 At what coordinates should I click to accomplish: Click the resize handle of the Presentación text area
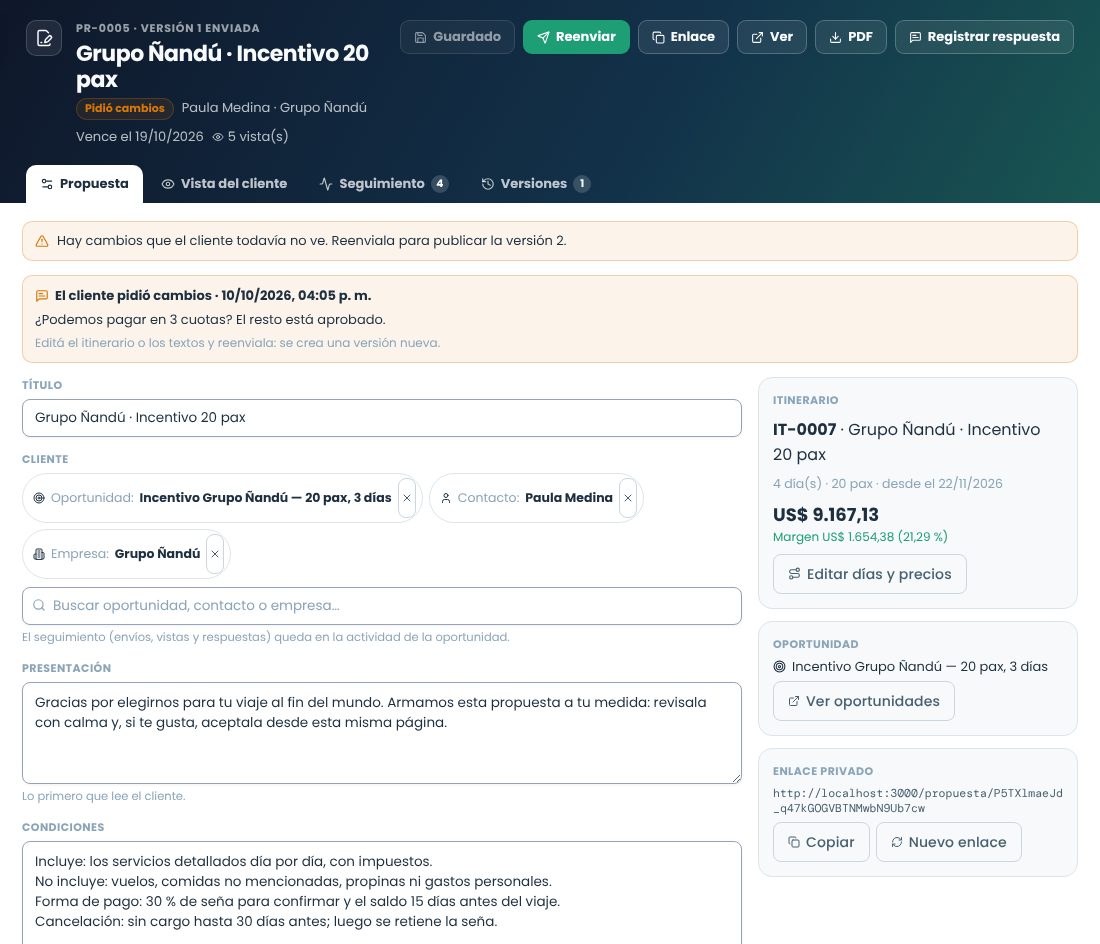click(x=736, y=778)
